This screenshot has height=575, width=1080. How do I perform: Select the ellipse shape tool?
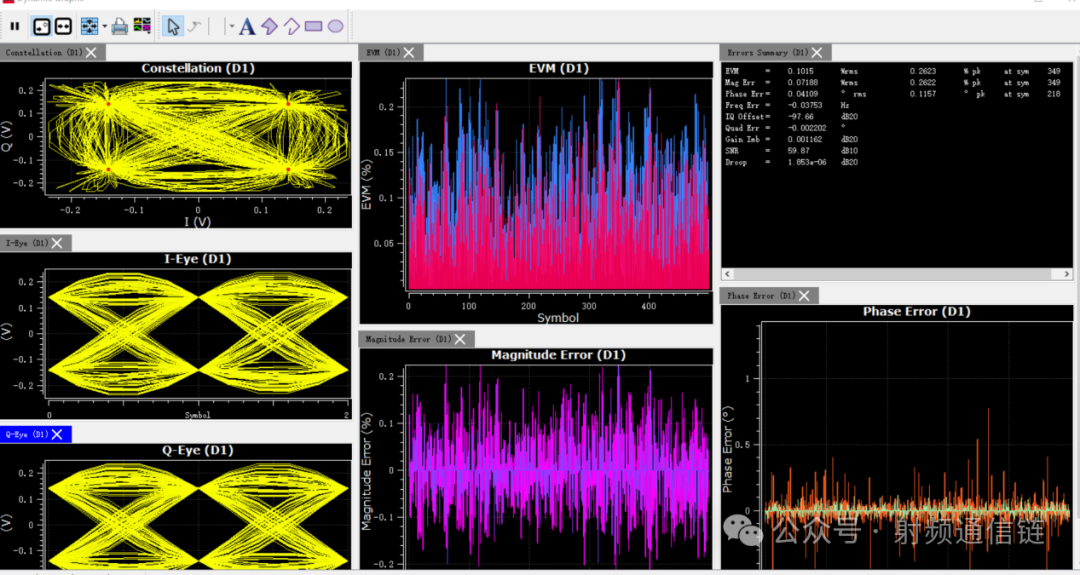[335, 26]
